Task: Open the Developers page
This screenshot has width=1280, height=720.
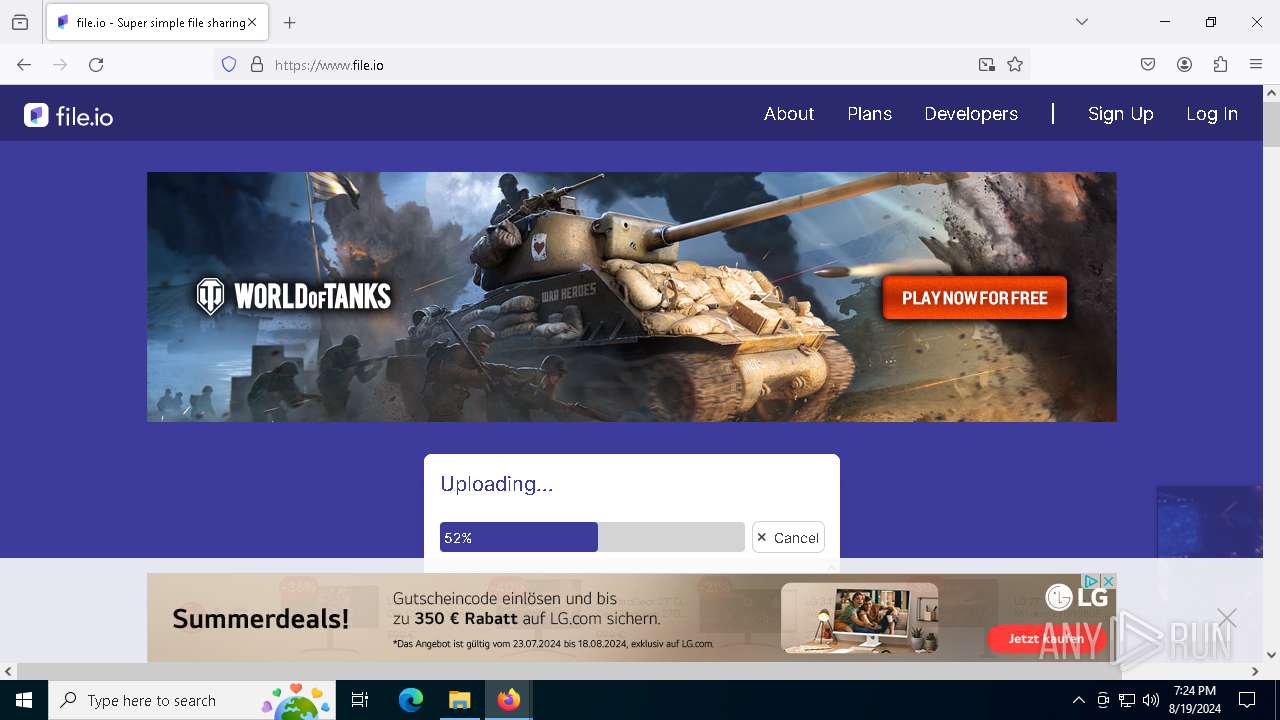Action: 971,114
